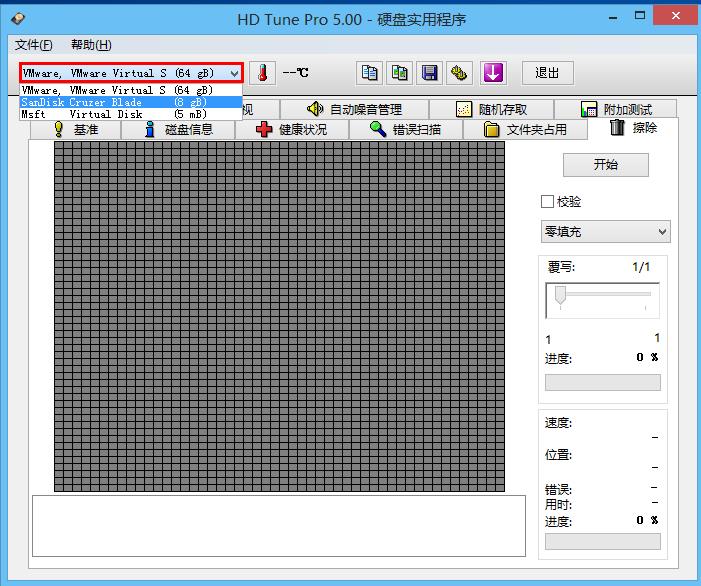
Task: Maximize the HD Tune Pro window
Action: (640, 16)
